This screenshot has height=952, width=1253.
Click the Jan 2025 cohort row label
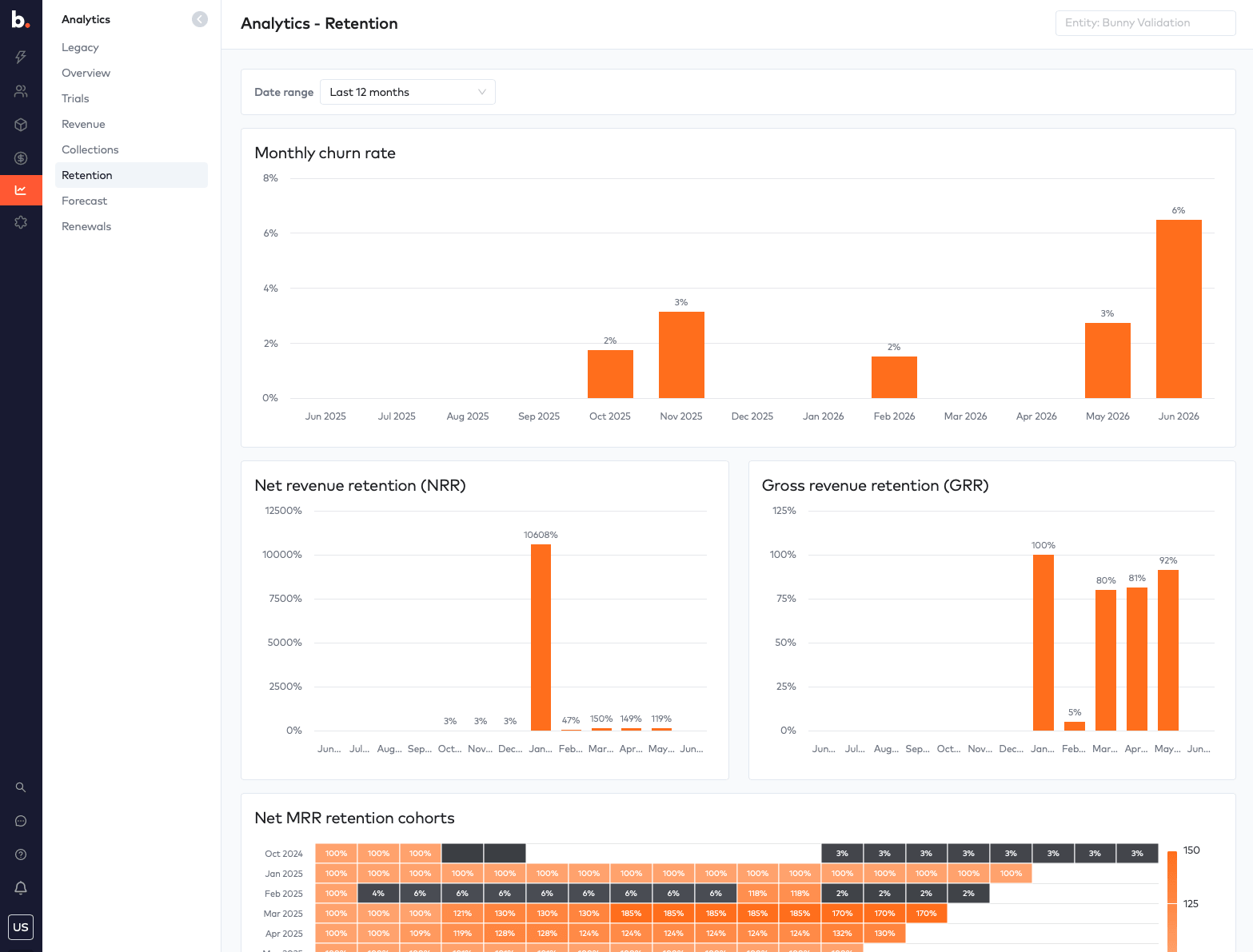284,874
